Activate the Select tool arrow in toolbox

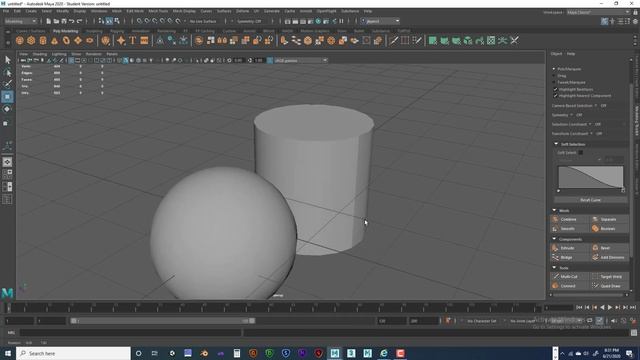[7, 60]
